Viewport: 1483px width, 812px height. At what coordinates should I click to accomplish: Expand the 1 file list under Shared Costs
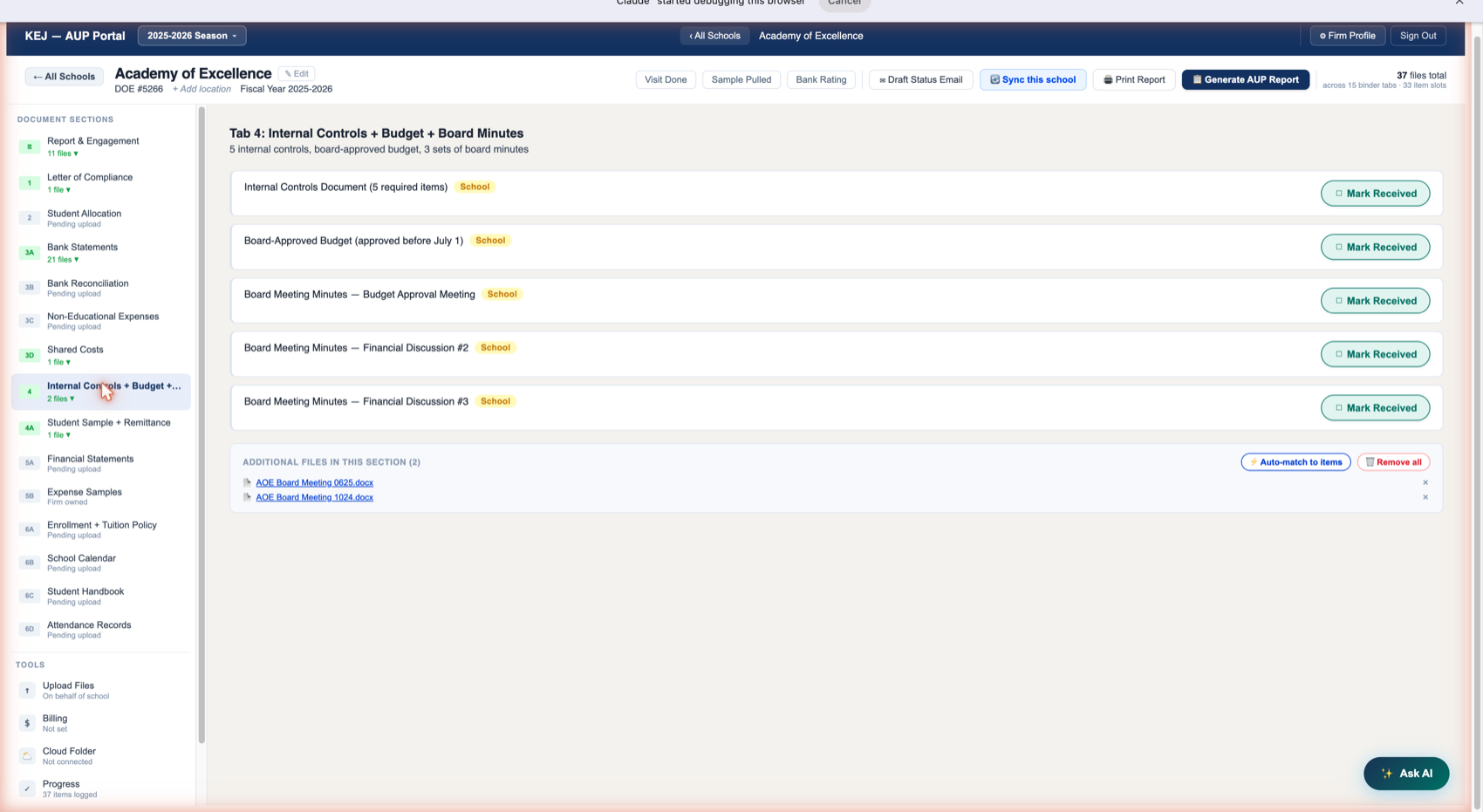click(59, 362)
